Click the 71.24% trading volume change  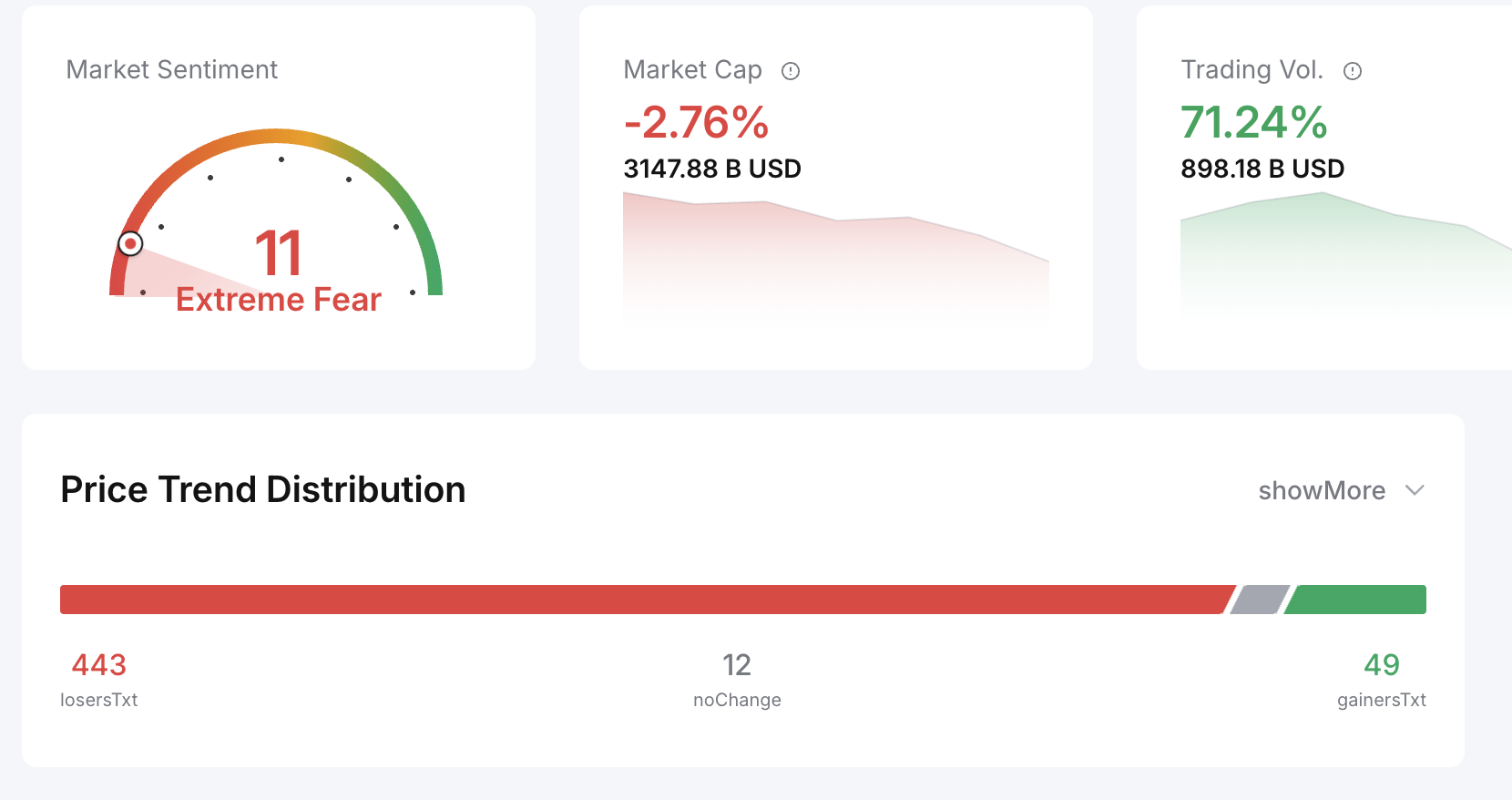click(1254, 122)
